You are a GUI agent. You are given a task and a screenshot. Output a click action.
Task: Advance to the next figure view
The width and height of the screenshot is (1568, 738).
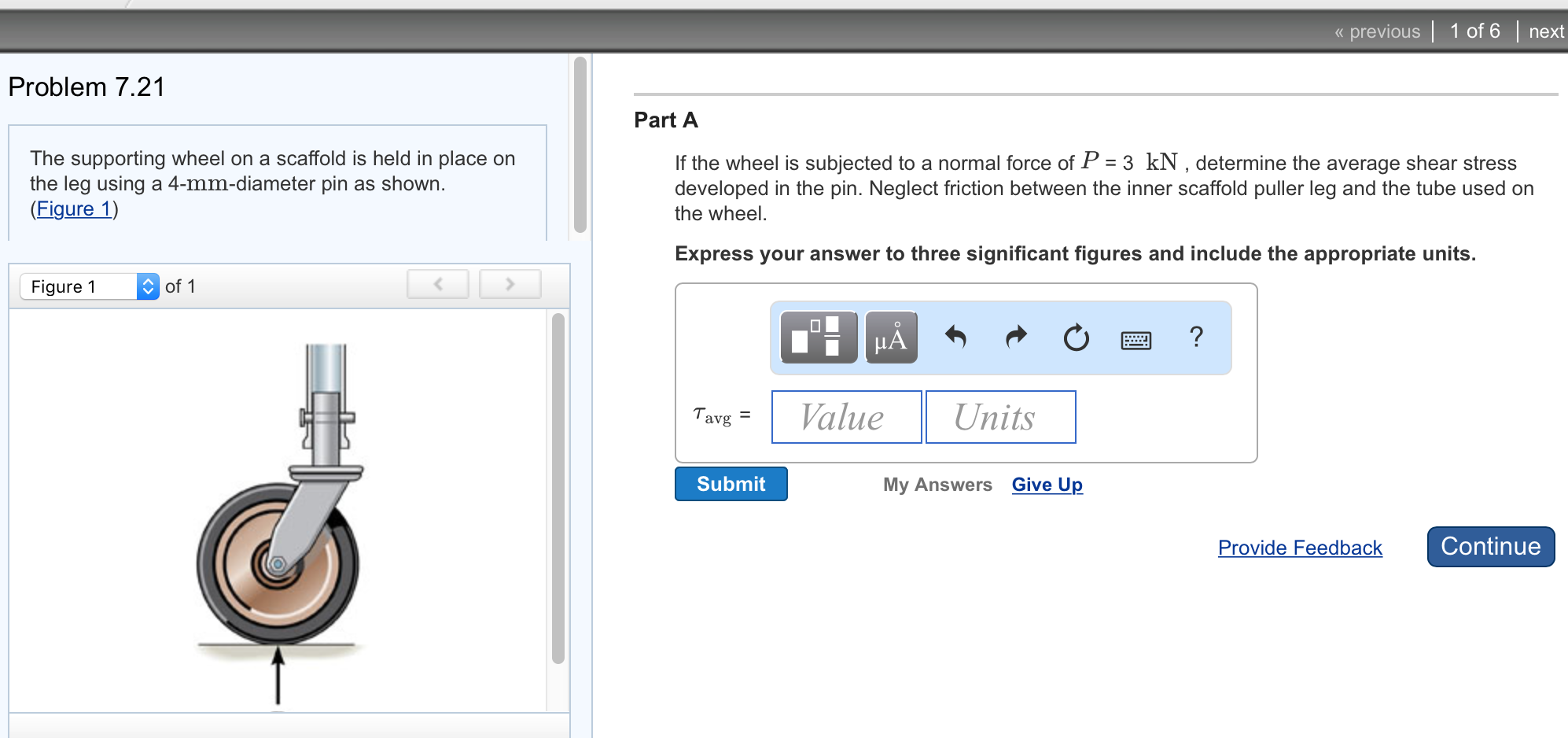[x=510, y=284]
